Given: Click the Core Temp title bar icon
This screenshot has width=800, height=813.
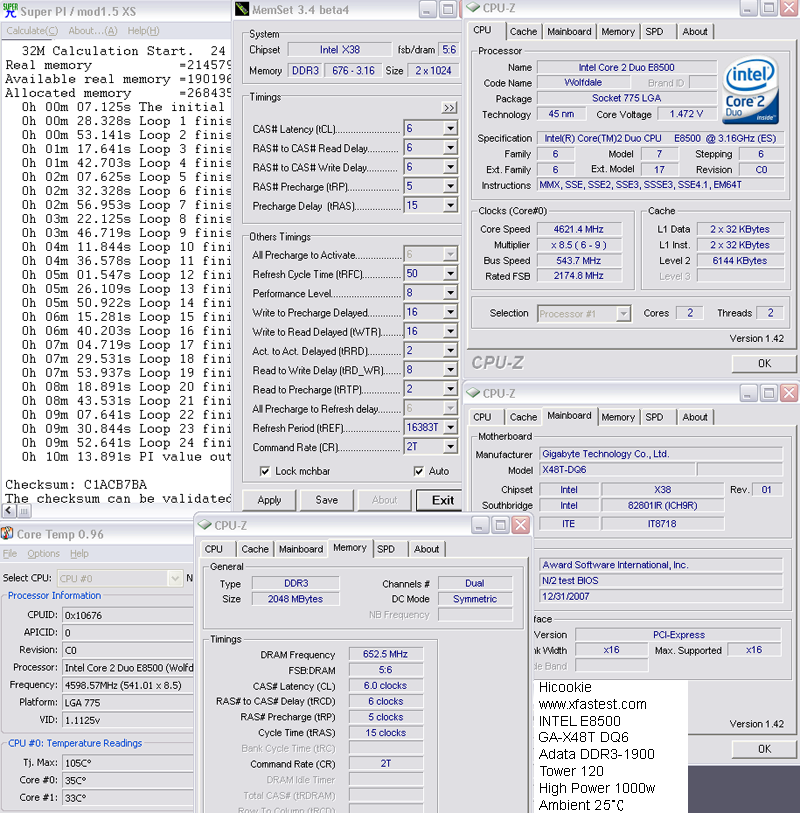Looking at the screenshot, I should tap(7, 534).
